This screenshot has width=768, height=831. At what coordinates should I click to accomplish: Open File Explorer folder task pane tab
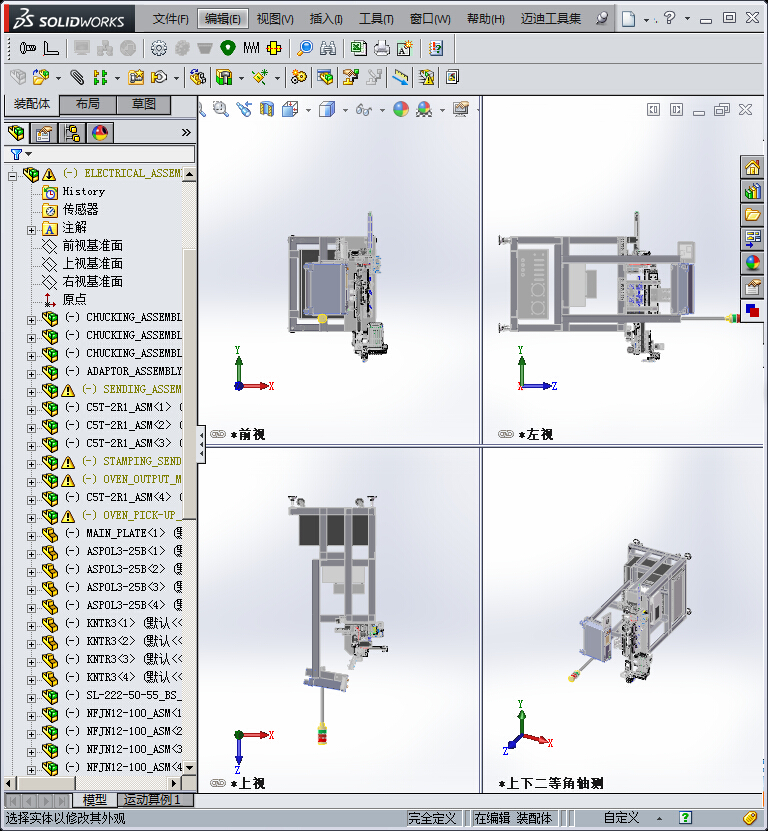coord(752,215)
